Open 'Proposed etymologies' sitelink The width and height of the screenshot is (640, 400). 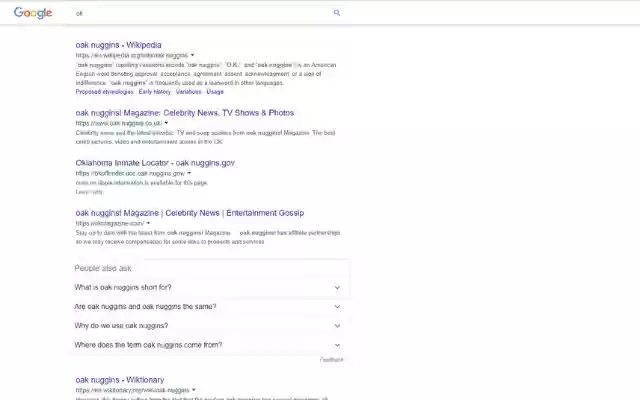(x=104, y=92)
